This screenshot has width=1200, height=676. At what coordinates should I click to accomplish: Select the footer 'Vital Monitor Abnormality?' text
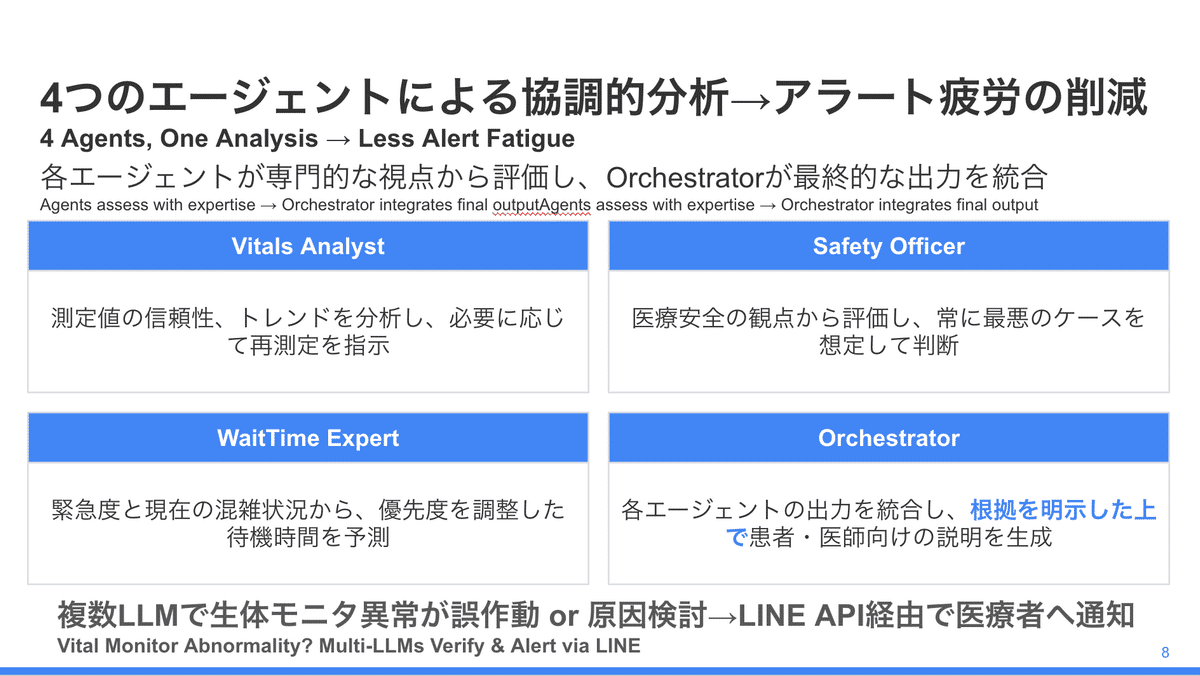(x=188, y=646)
